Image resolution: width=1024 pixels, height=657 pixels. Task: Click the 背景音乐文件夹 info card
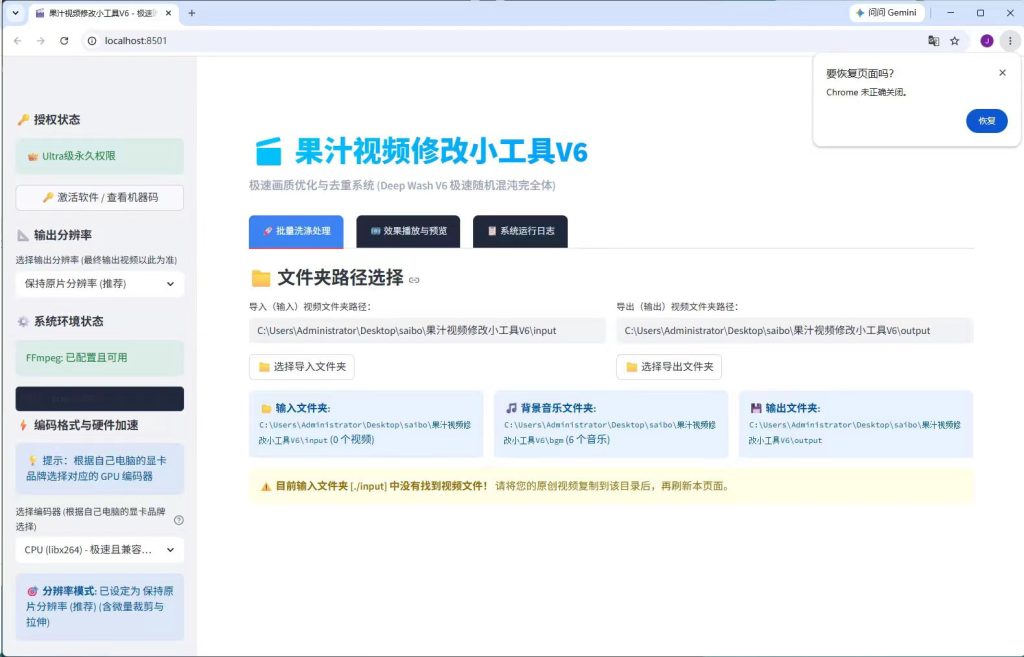pos(611,424)
